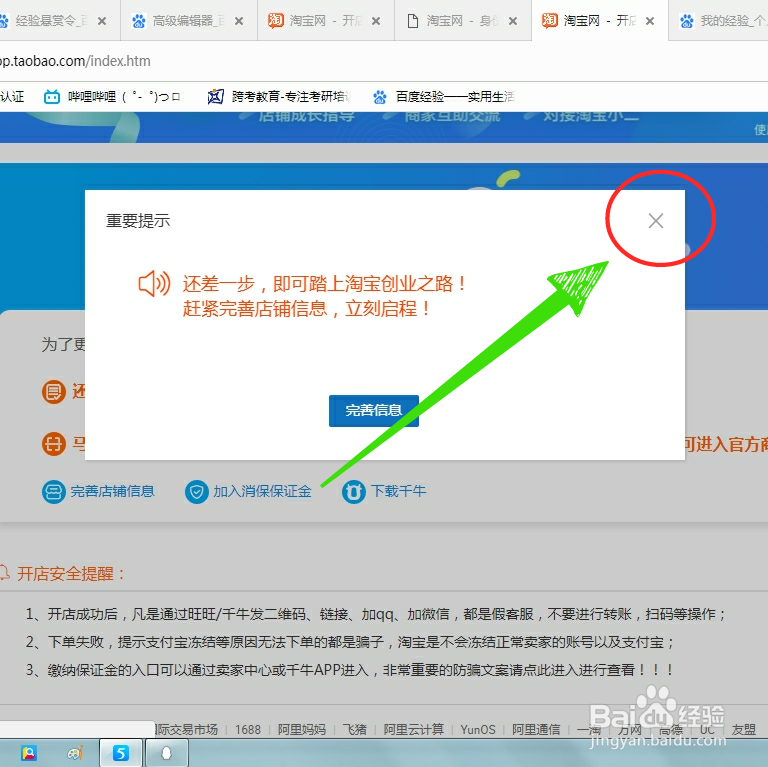This screenshot has width=768, height=767.
Task: Click the second safety warning about 下单失败
Action: coord(350,642)
